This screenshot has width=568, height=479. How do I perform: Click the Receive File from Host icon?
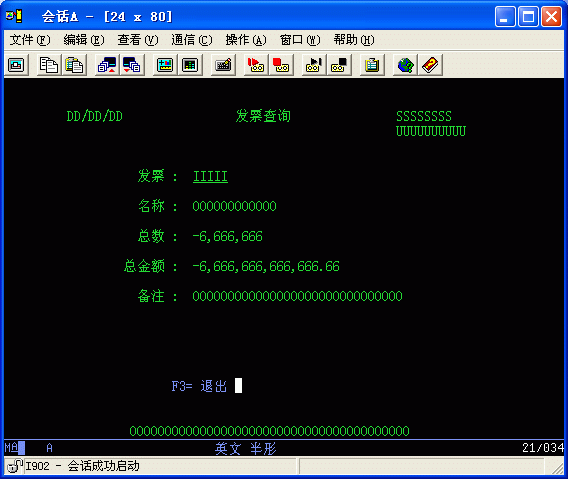132,65
